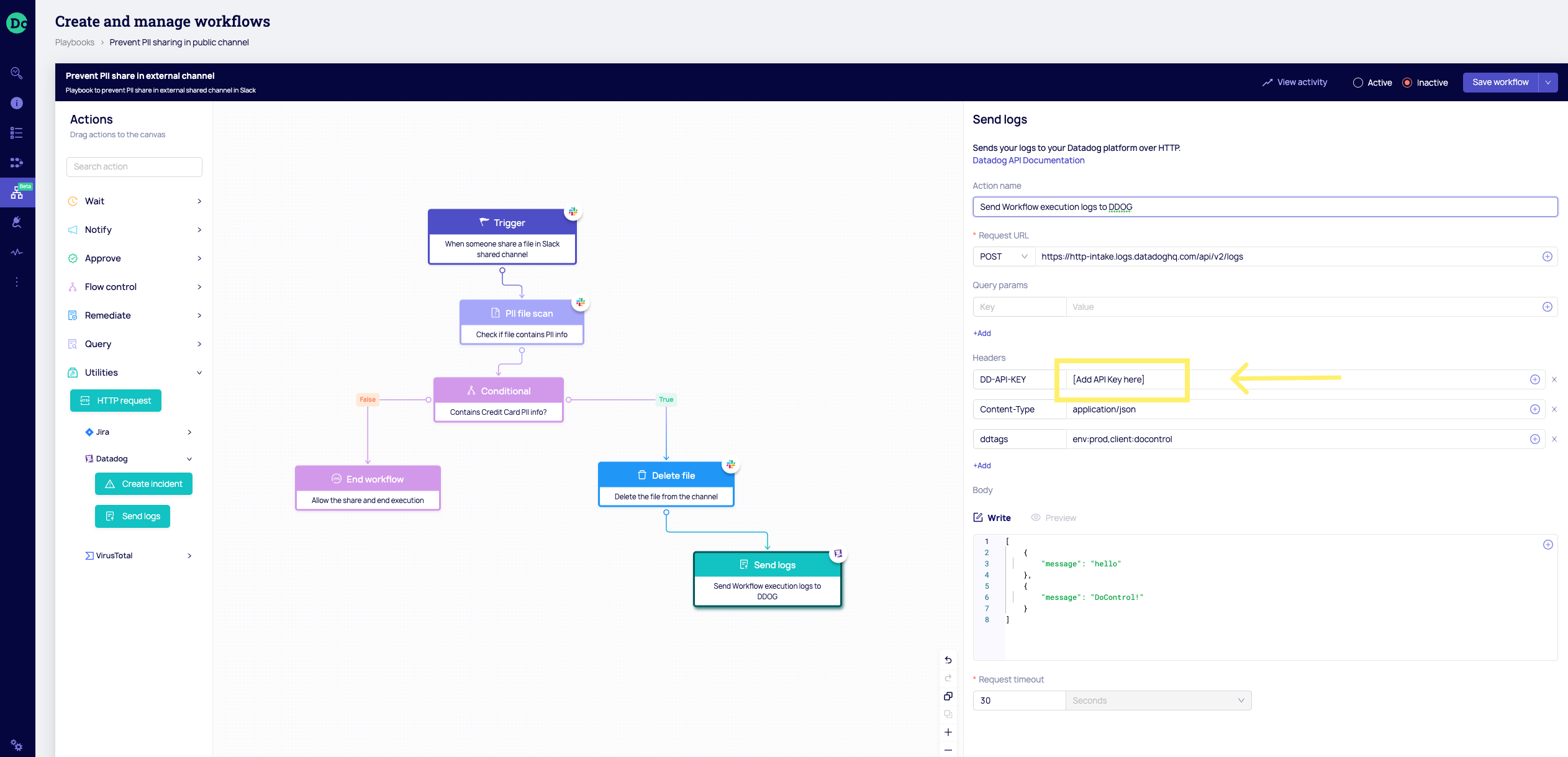Click plus icon in Request URL field
This screenshot has height=757, width=1568.
(1547, 256)
